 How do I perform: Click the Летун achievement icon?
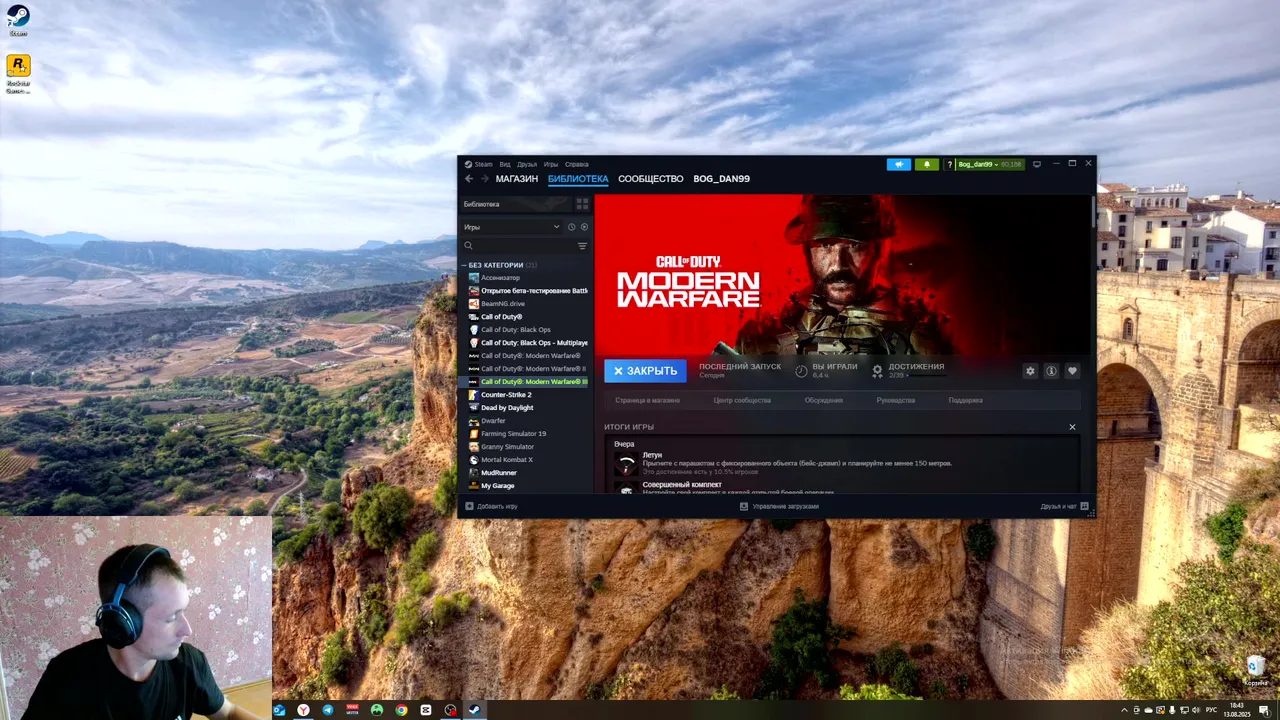point(626,464)
